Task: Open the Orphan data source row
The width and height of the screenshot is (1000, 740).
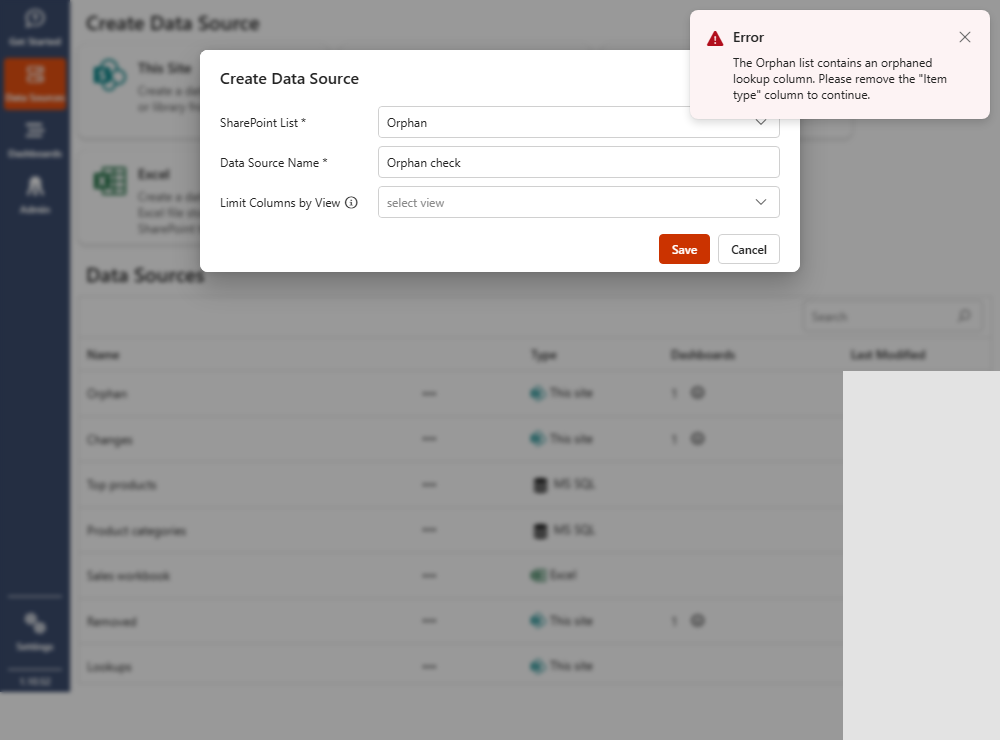Action: 107,394
